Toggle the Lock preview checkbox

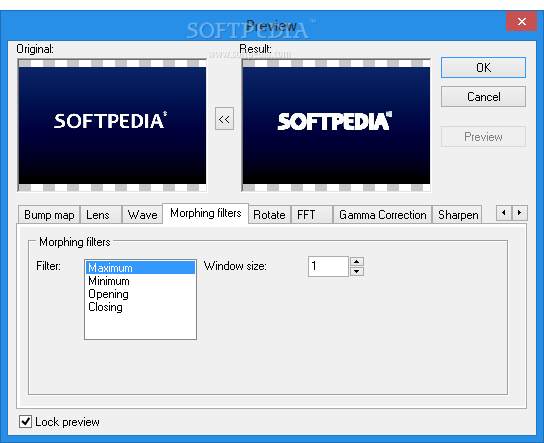point(25,421)
